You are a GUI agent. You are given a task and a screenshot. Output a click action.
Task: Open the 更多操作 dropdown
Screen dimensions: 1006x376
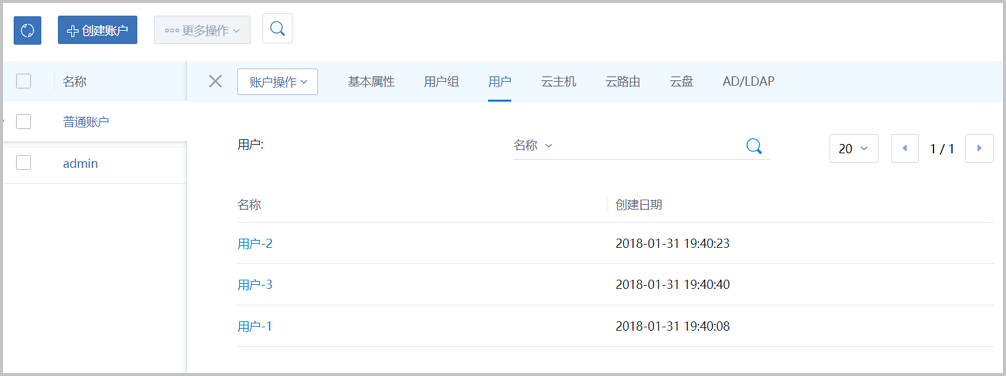point(202,30)
